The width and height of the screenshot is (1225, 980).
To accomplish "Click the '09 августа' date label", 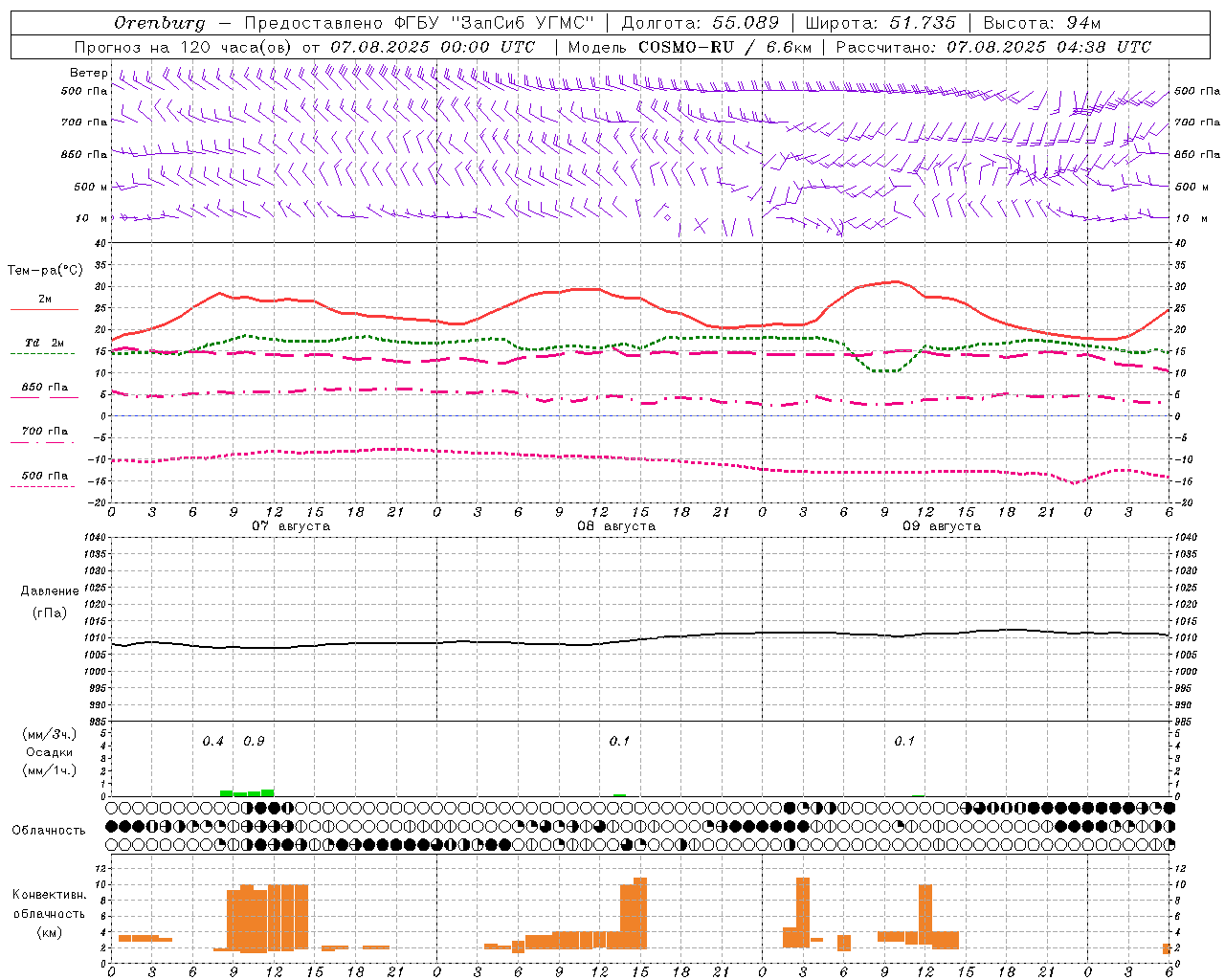I will 942,526.
